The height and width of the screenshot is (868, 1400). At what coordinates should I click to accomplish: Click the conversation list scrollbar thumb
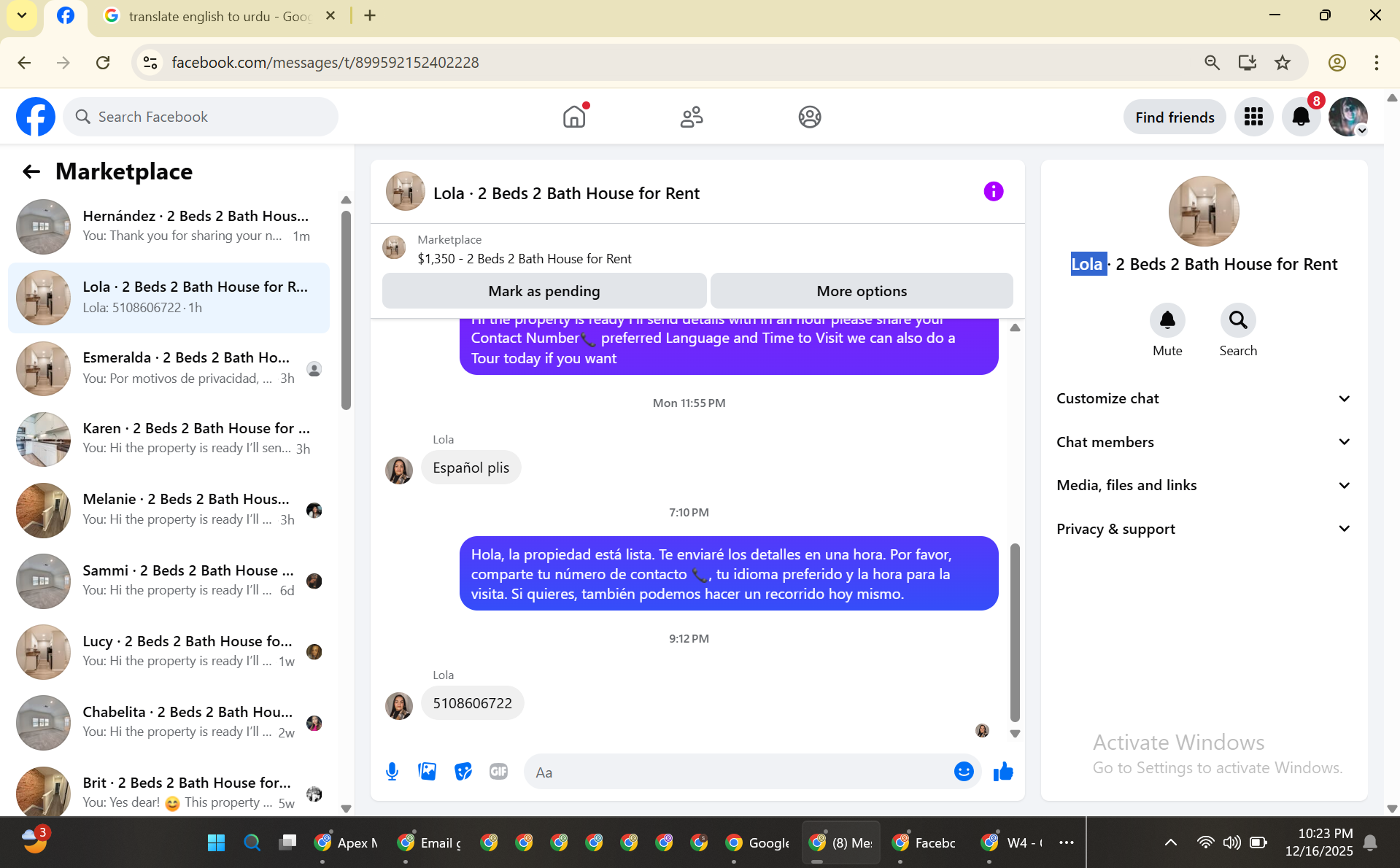pos(346,310)
